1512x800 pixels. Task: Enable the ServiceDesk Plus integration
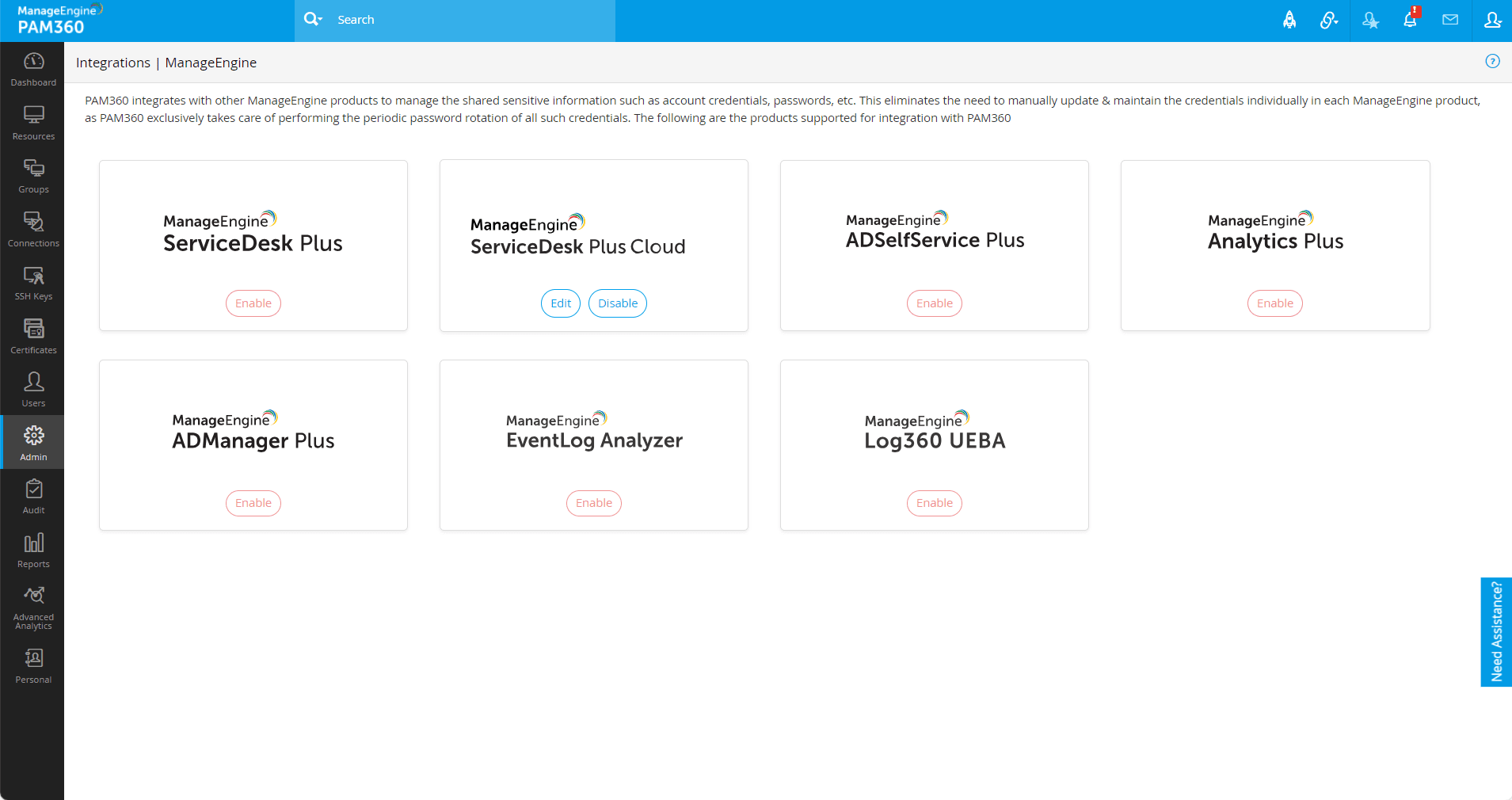[253, 303]
